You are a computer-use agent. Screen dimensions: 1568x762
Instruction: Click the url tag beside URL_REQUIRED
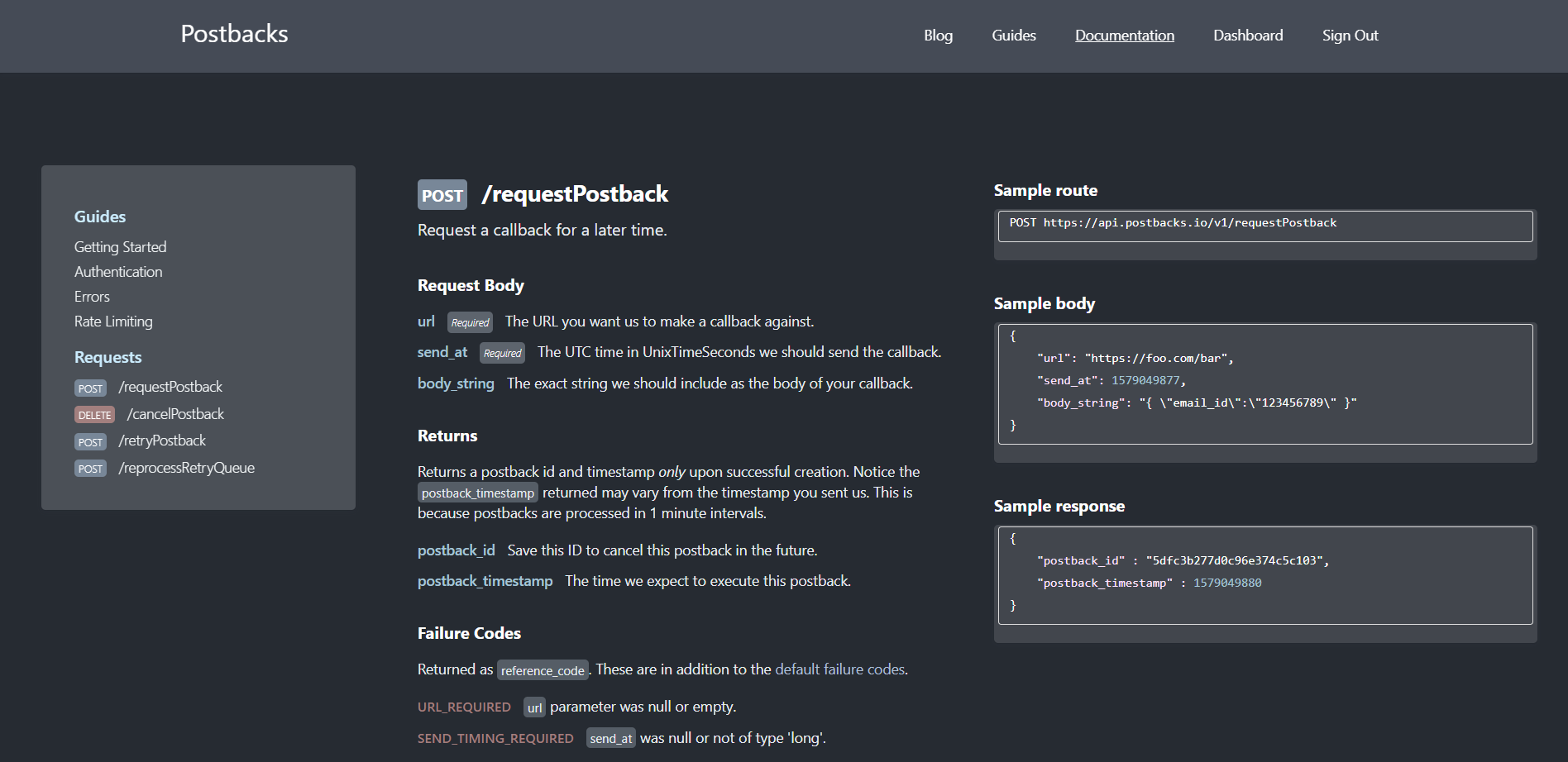534,707
